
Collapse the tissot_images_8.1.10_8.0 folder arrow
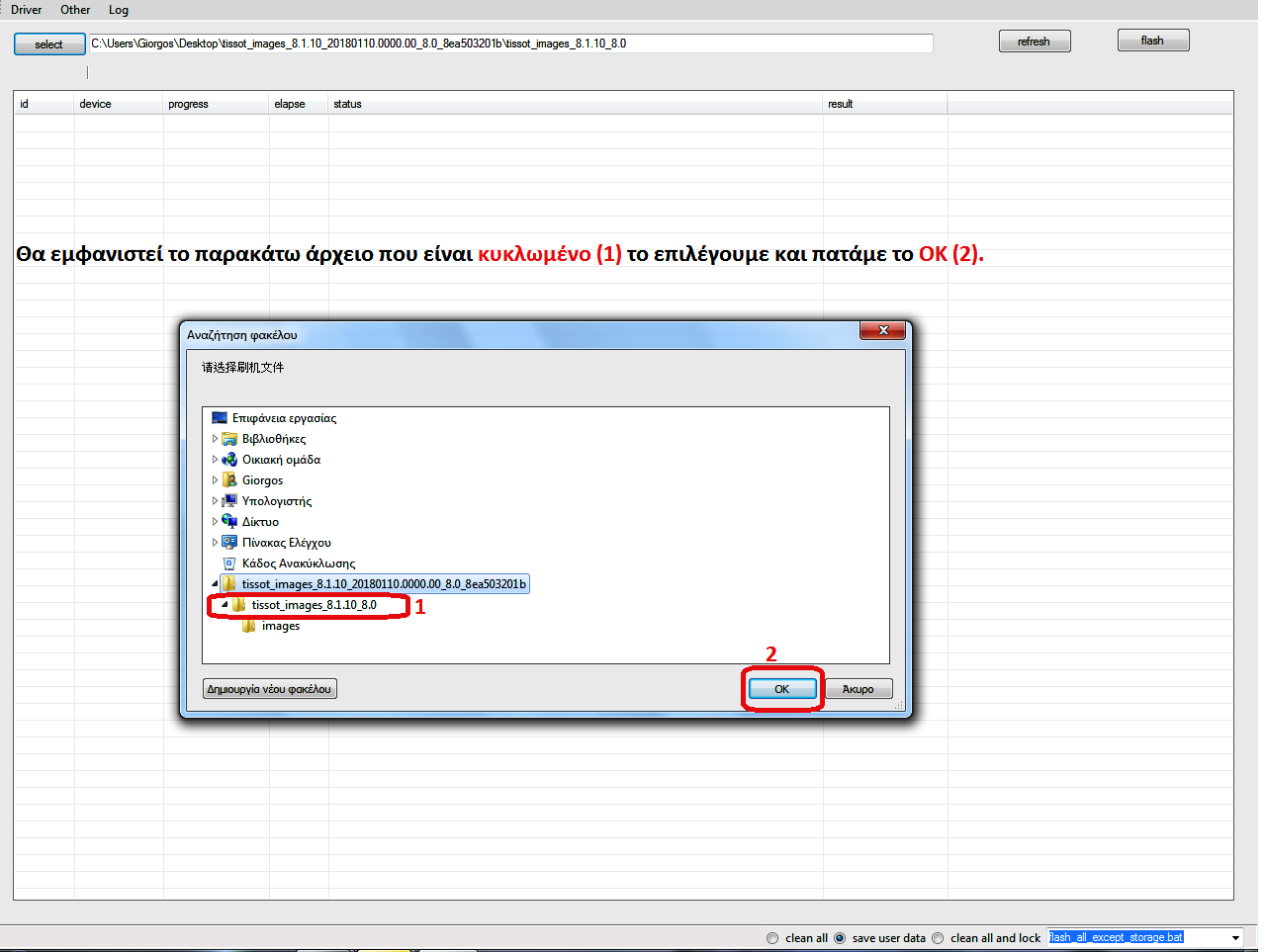point(225,604)
